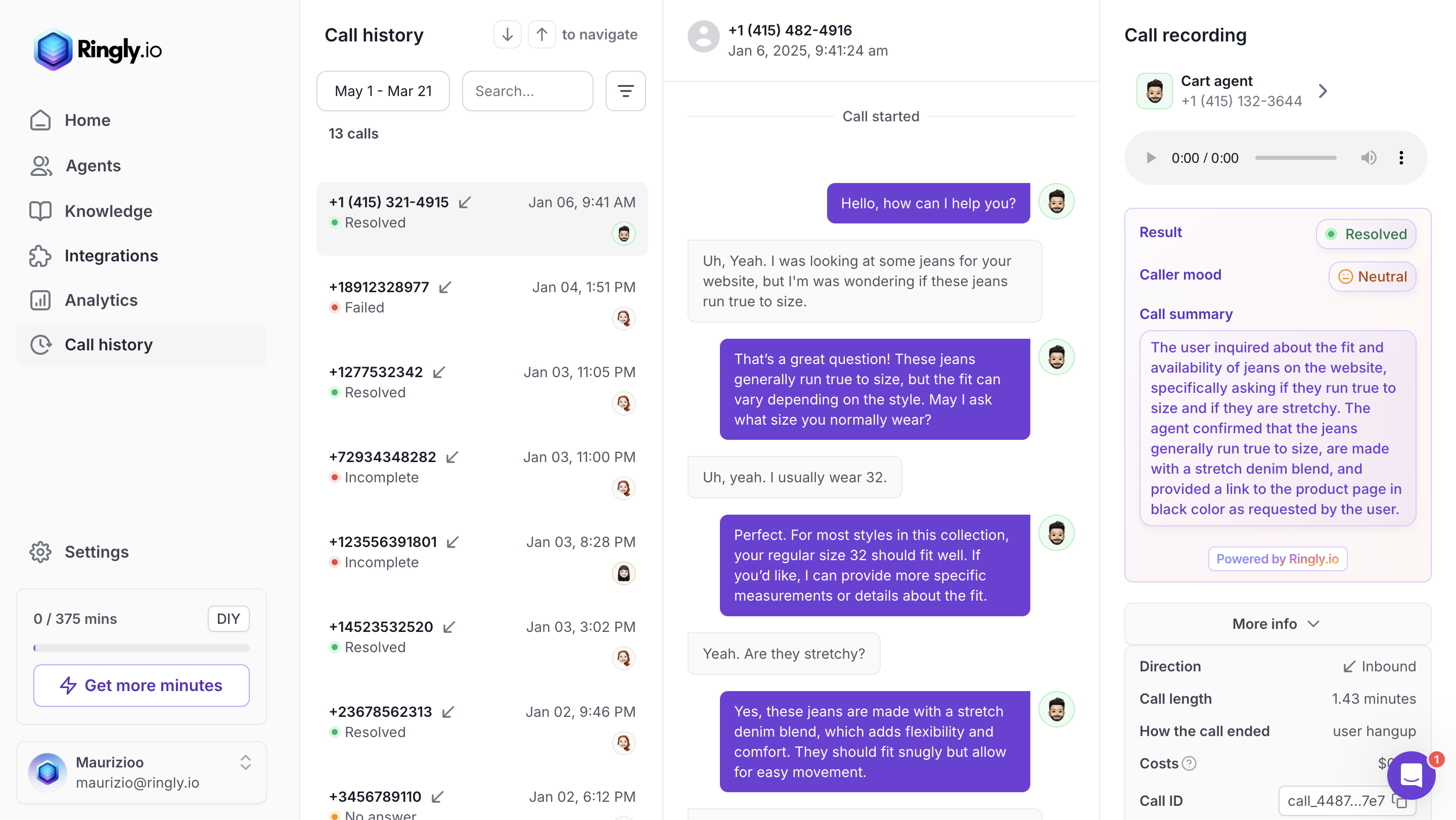The height and width of the screenshot is (820, 1456).
Task: Click the filter icon next to search
Action: pyautogui.click(x=625, y=91)
